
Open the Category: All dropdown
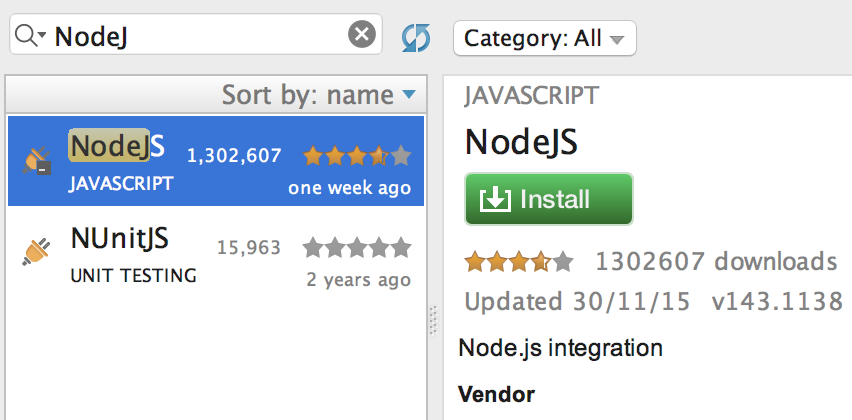click(x=544, y=39)
